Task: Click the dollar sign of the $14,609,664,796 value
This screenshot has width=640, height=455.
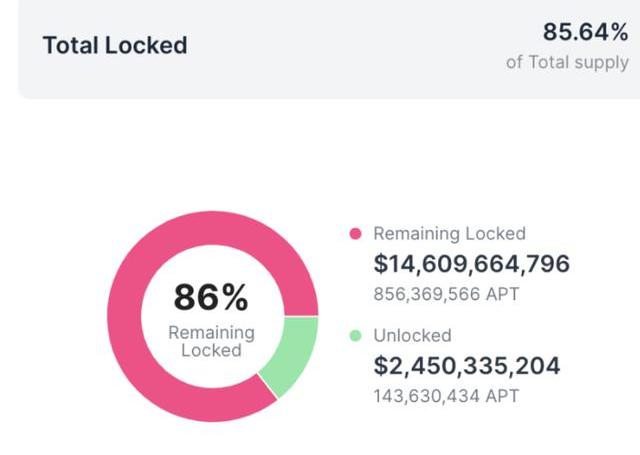Action: tap(380, 264)
